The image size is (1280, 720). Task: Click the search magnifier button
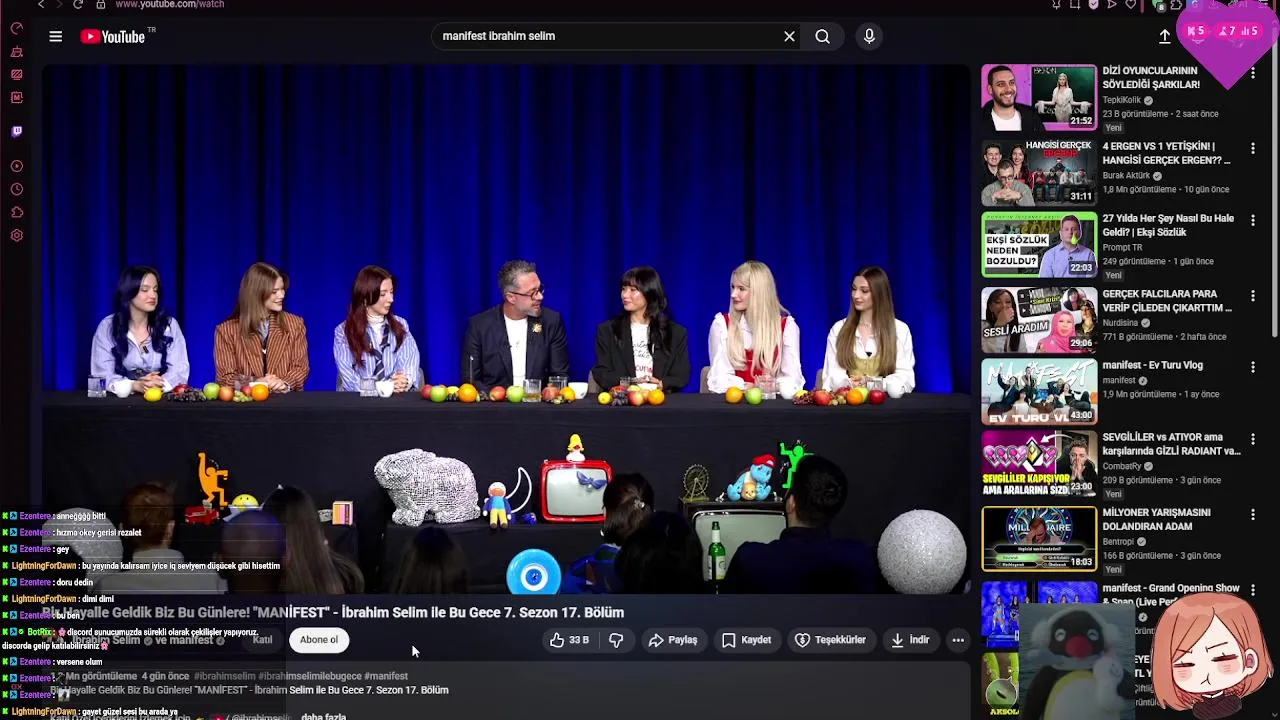click(x=822, y=36)
